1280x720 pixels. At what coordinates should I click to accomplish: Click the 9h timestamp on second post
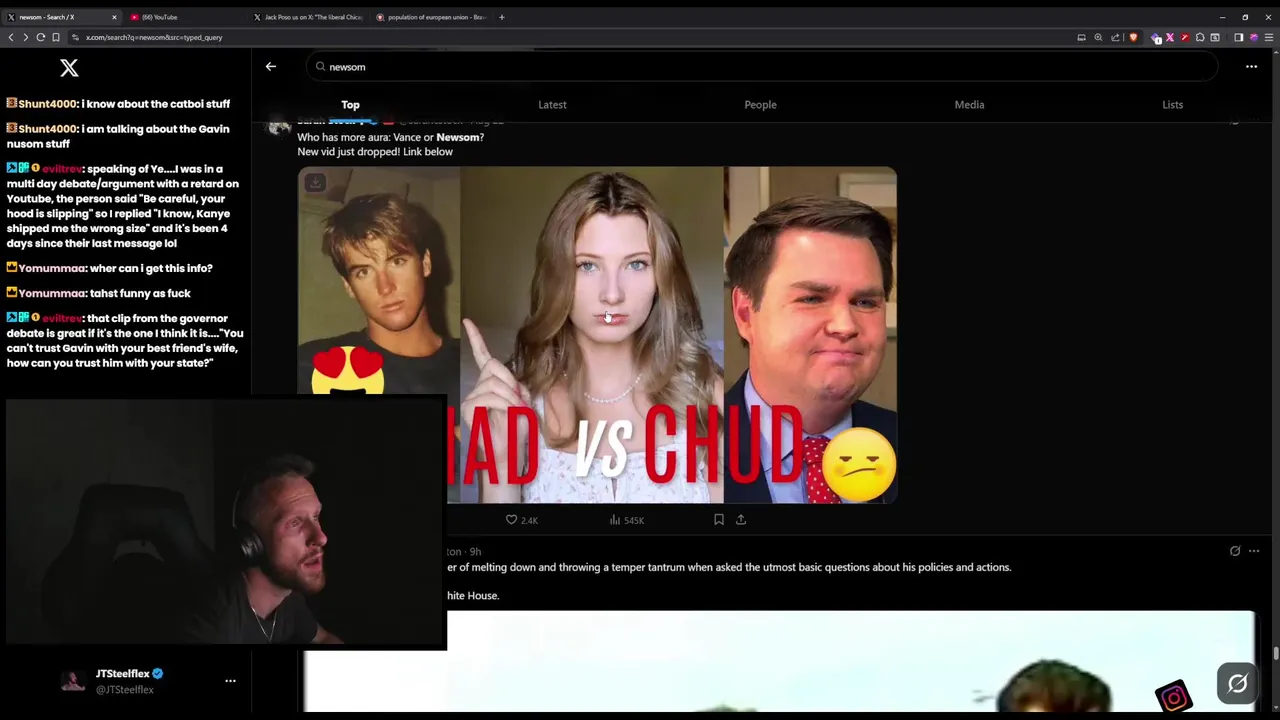point(476,551)
